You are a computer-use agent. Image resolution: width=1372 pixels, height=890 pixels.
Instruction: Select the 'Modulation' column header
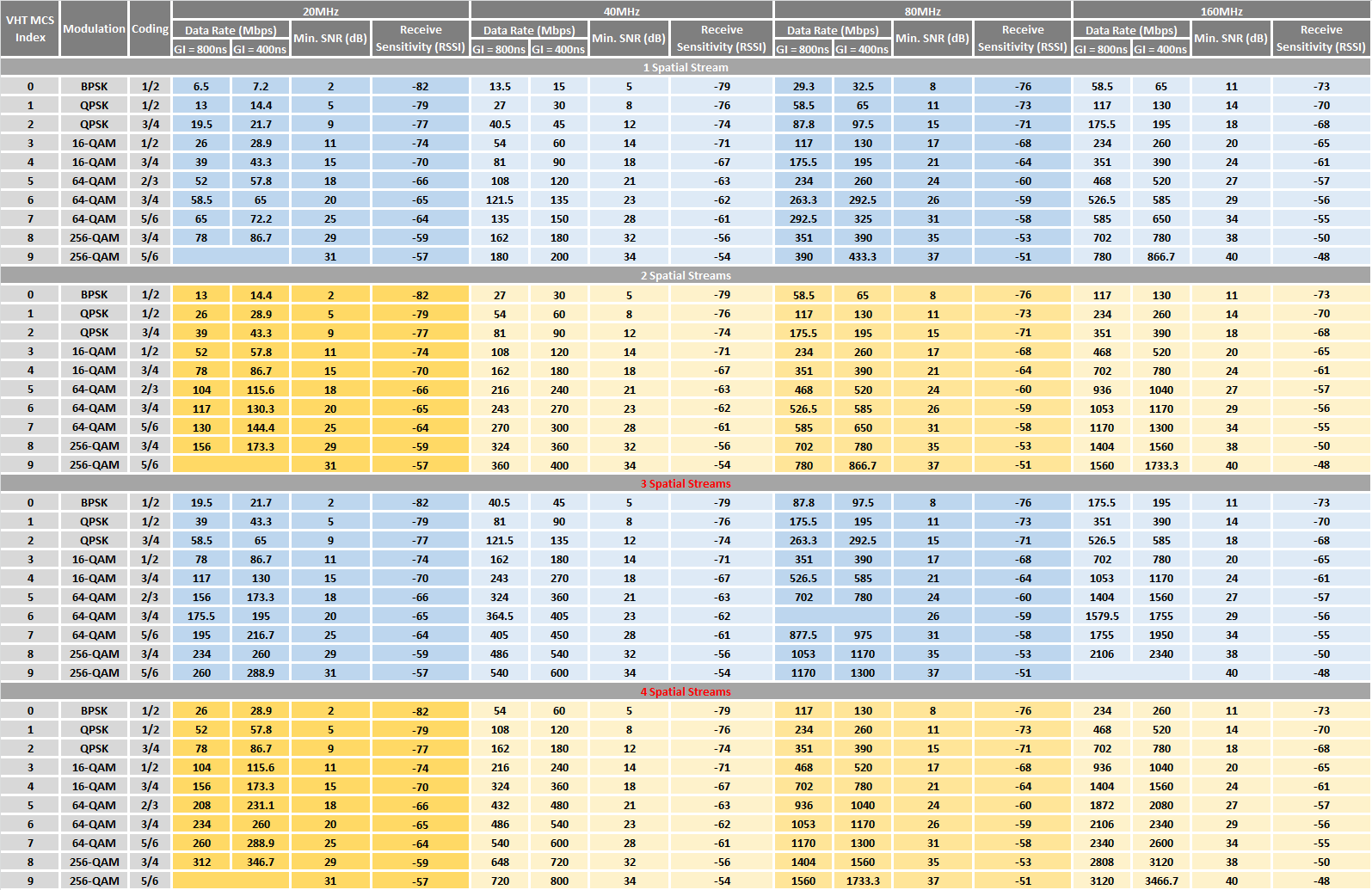coord(94,29)
